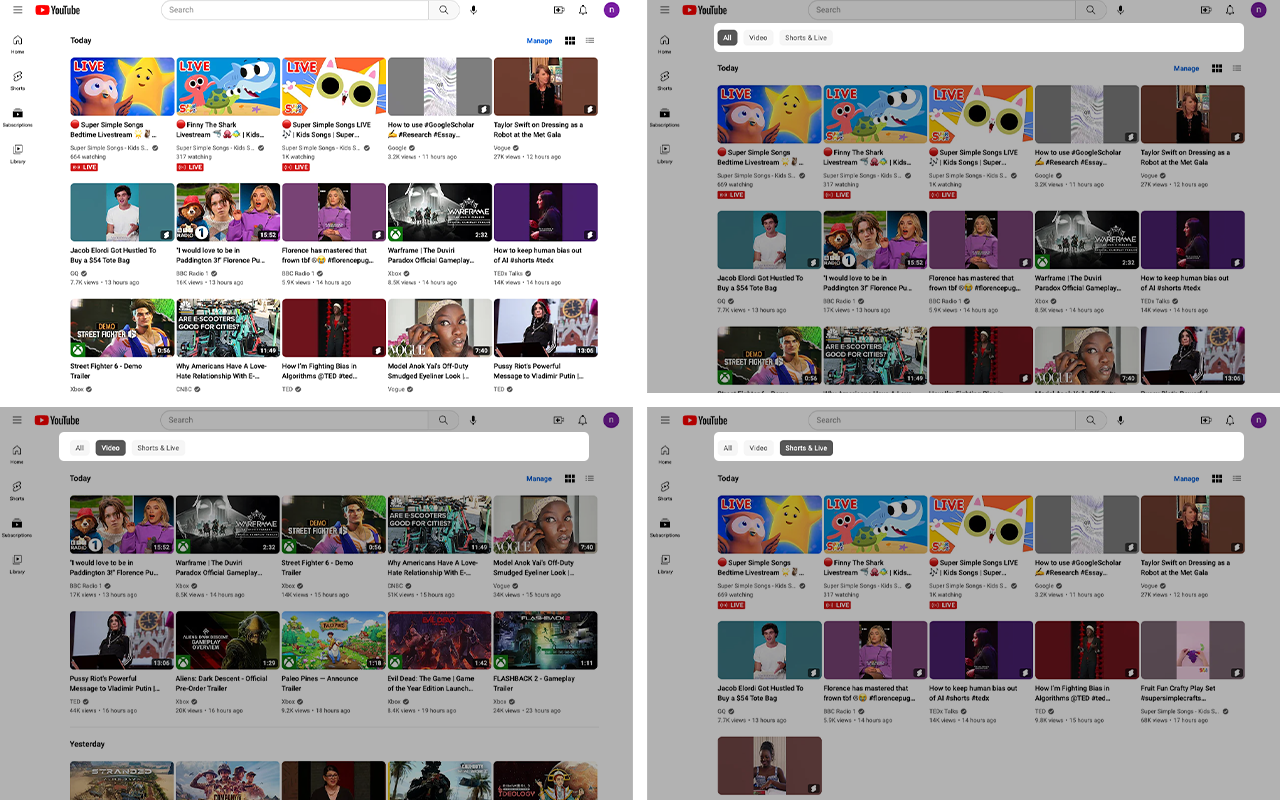Click Video chip in view with All chip active
The height and width of the screenshot is (800, 1280).
758,38
